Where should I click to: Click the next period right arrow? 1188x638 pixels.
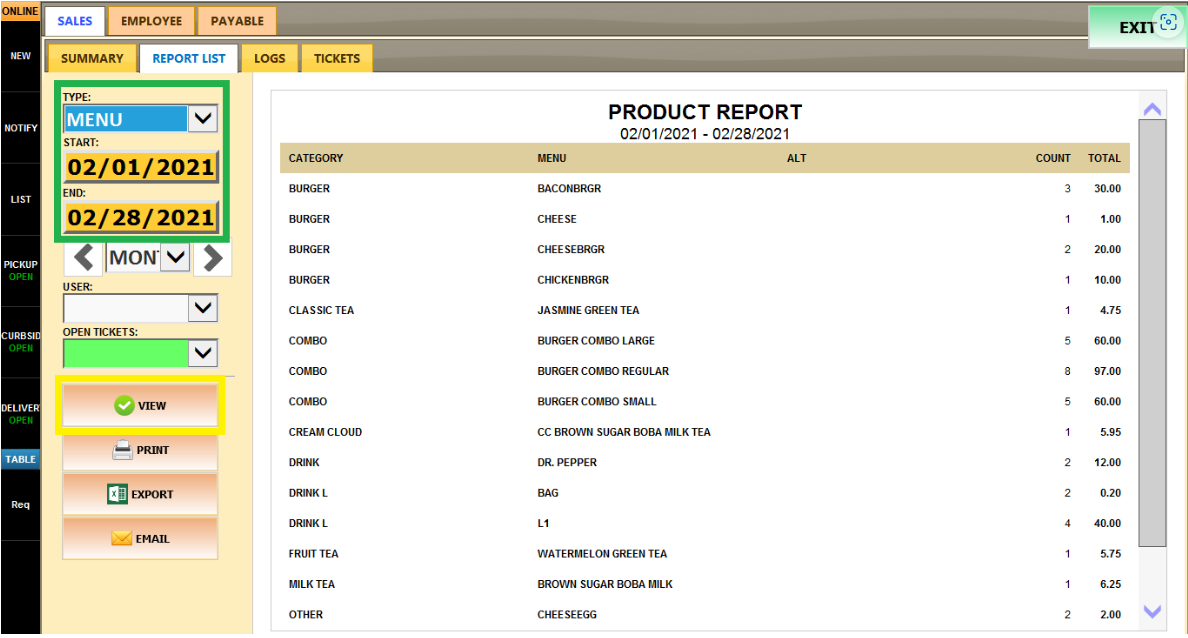212,258
